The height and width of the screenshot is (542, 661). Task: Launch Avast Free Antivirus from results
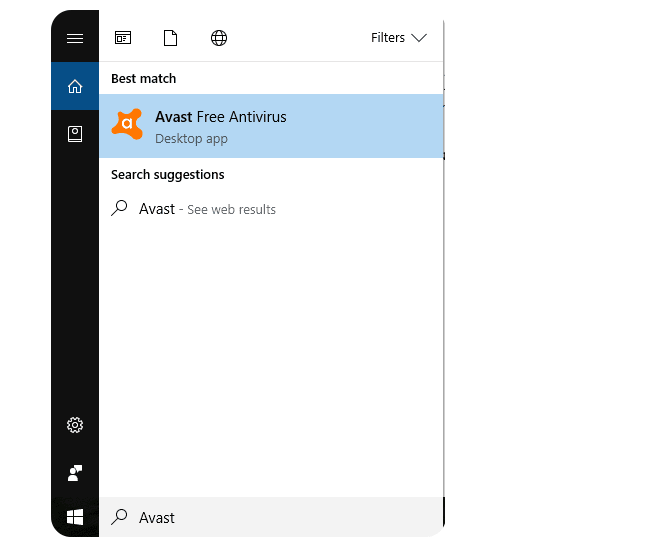click(221, 117)
